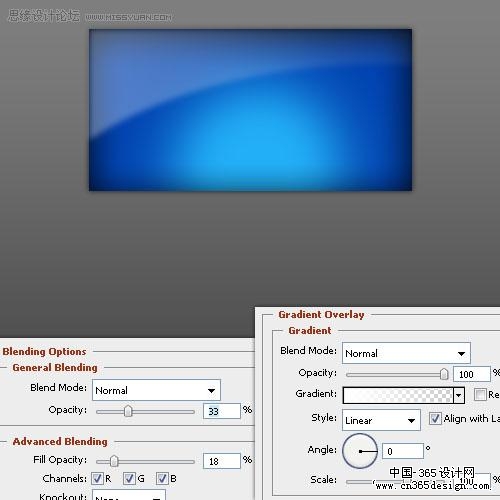Click the Fill Opacity slider handle

[114, 461]
